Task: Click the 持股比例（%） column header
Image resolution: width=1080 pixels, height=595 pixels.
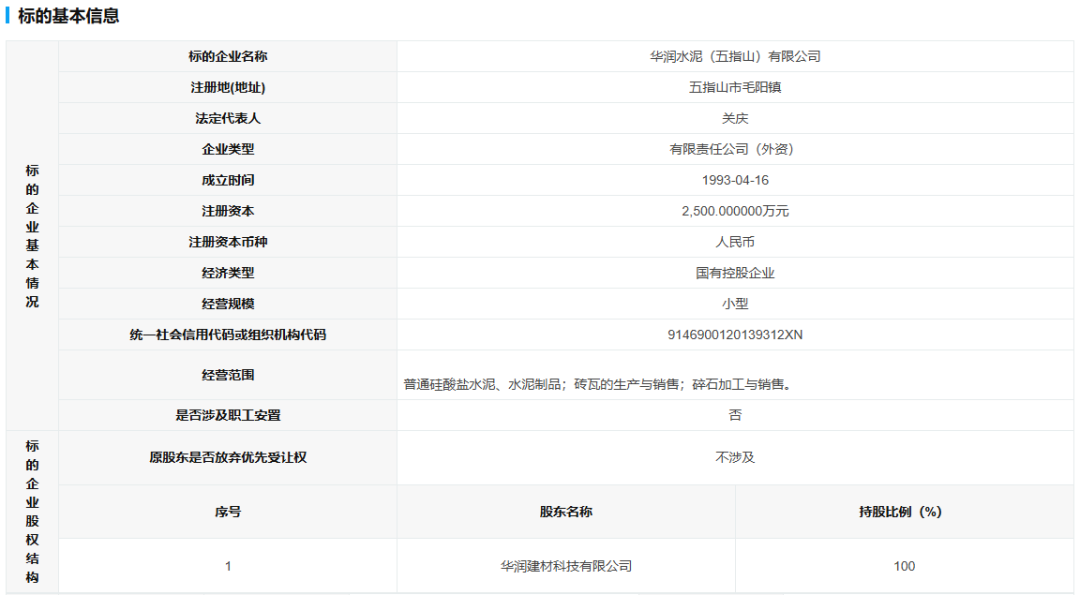Action: 900,512
